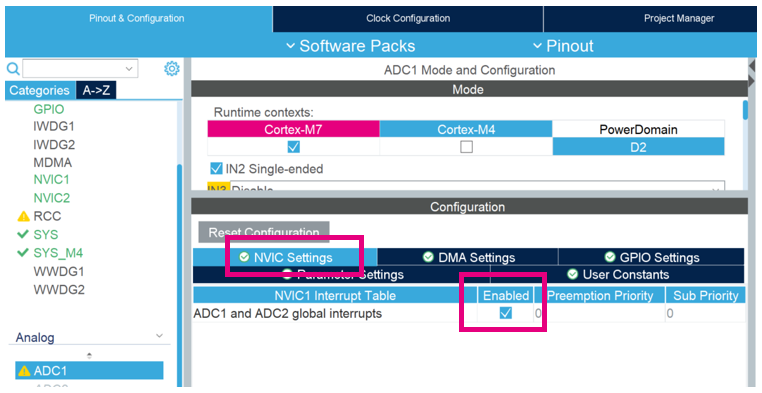The image size is (762, 393).
Task: Uncheck the Cortex-M7 runtime context checkbox
Action: (294, 147)
